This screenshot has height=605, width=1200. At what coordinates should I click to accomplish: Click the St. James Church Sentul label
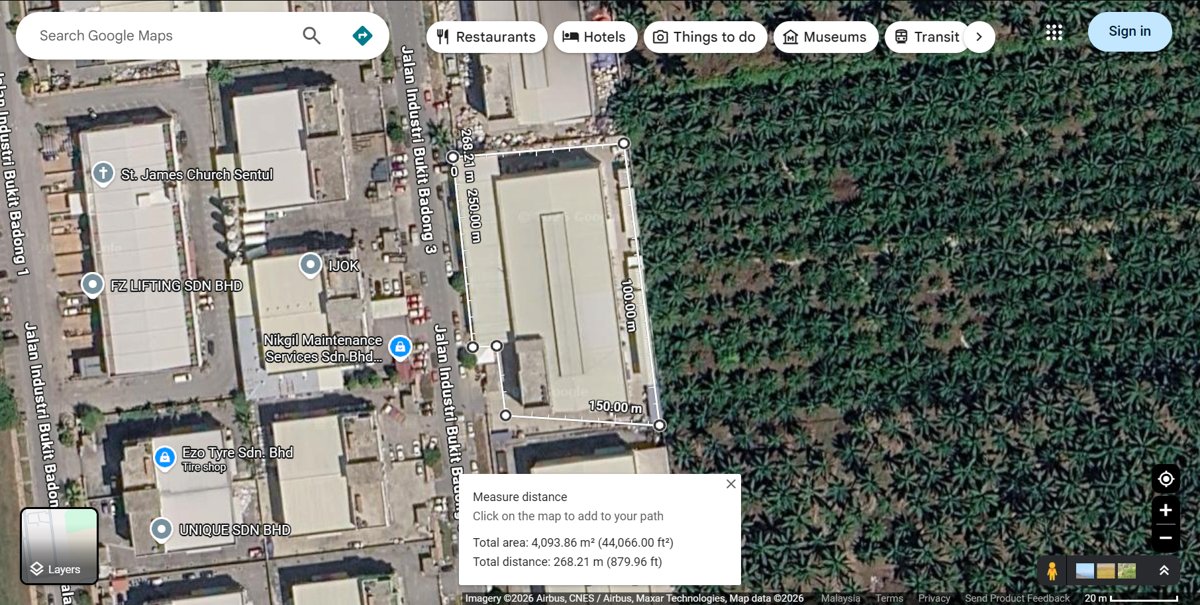point(197,174)
